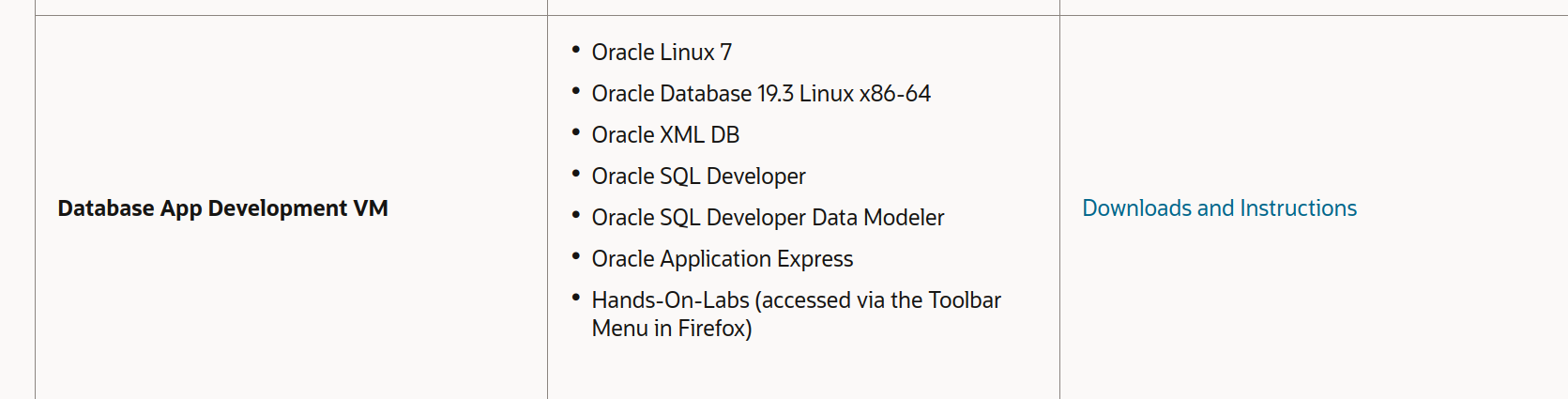
Task: Click the bullet before Oracle Linux 7
Action: [575, 50]
